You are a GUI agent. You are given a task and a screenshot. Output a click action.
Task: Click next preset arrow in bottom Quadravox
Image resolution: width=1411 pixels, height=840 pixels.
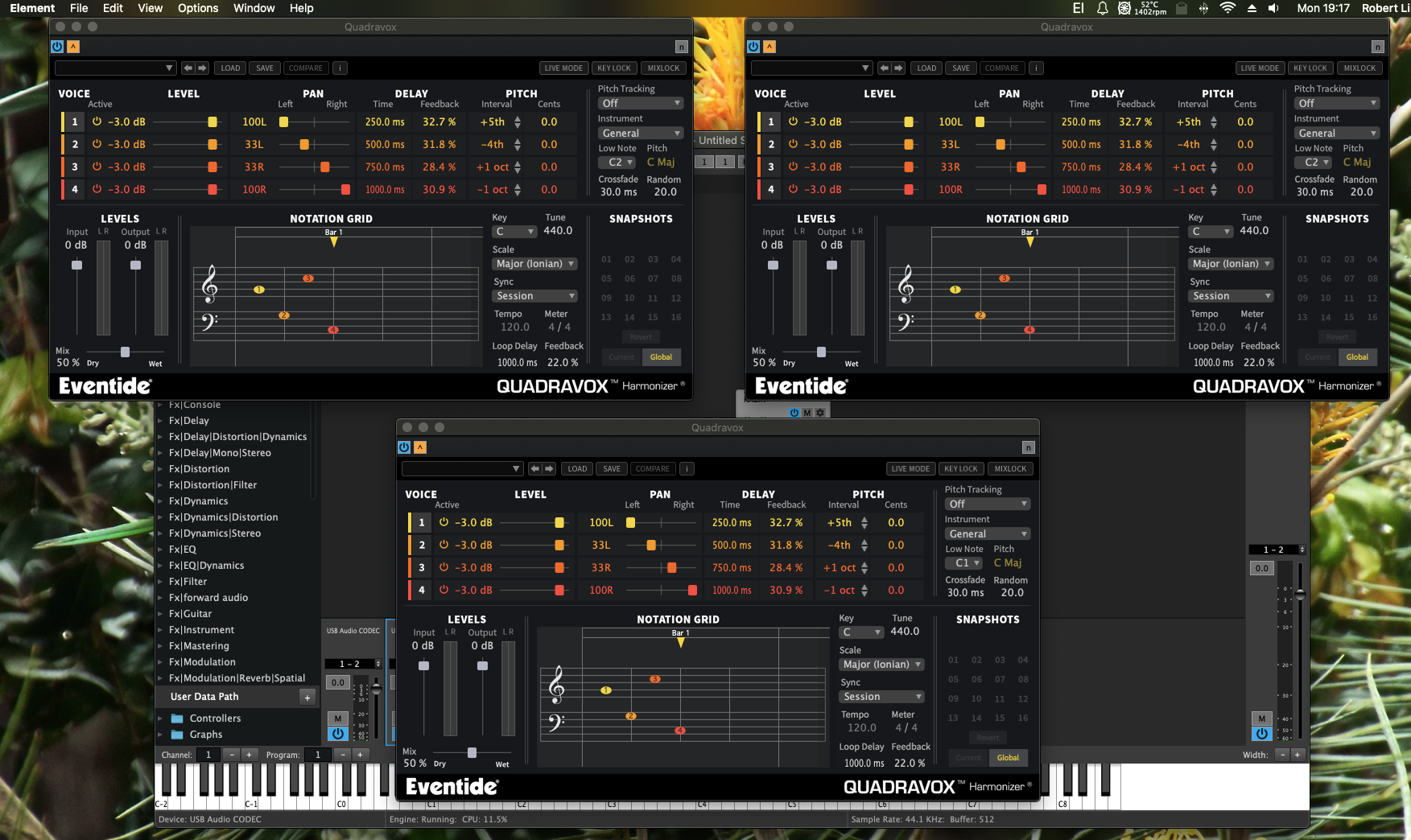coord(549,469)
